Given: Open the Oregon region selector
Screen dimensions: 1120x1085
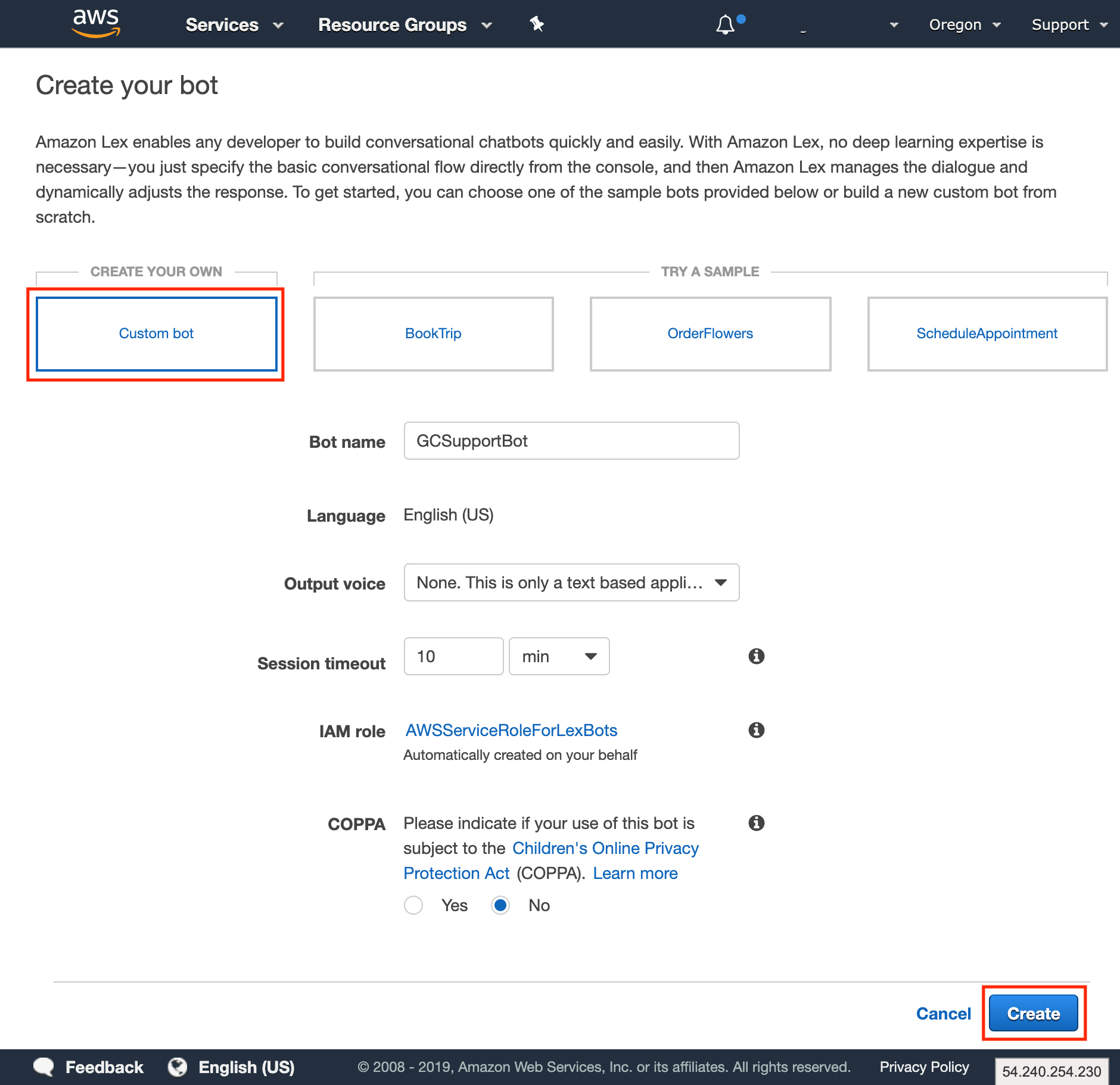Looking at the screenshot, I should pos(965,24).
